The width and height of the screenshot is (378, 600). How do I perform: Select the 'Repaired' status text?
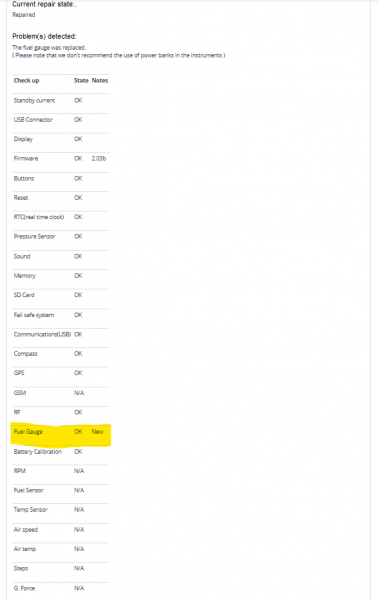pyautogui.click(x=24, y=15)
